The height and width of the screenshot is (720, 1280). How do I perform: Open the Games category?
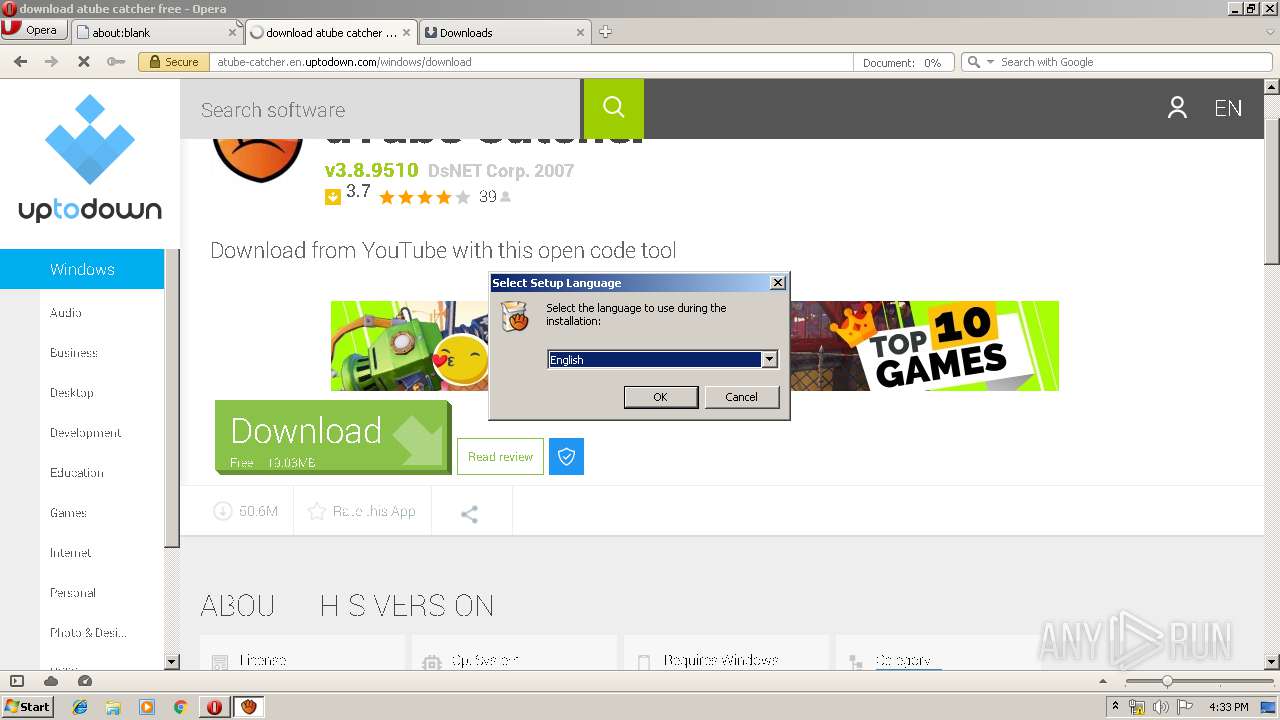click(x=68, y=512)
